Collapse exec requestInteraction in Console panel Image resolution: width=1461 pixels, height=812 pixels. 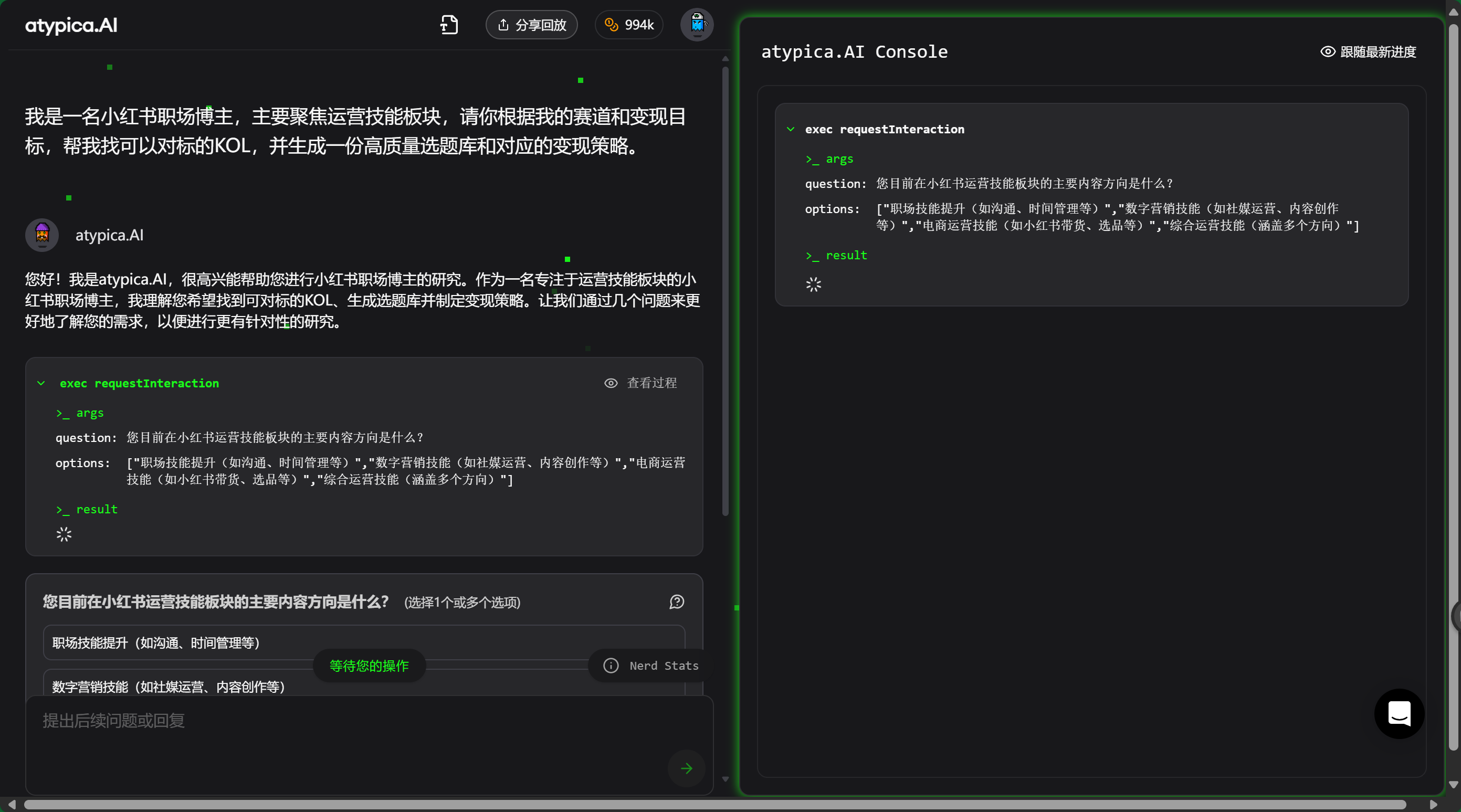[791, 129]
